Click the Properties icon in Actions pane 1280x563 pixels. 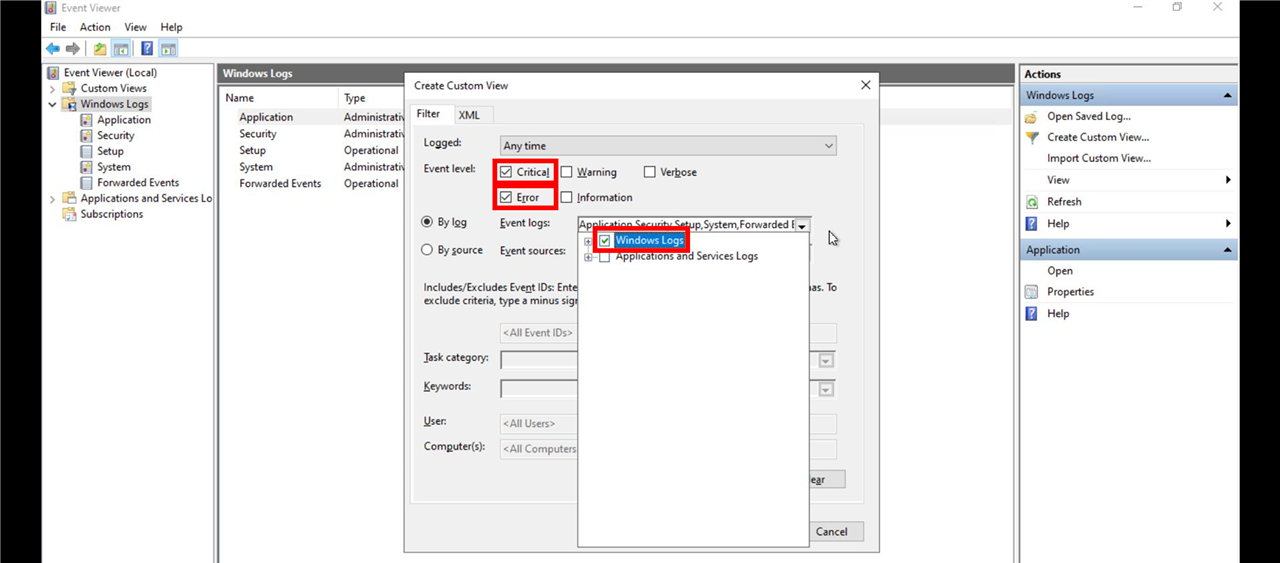pos(1032,292)
